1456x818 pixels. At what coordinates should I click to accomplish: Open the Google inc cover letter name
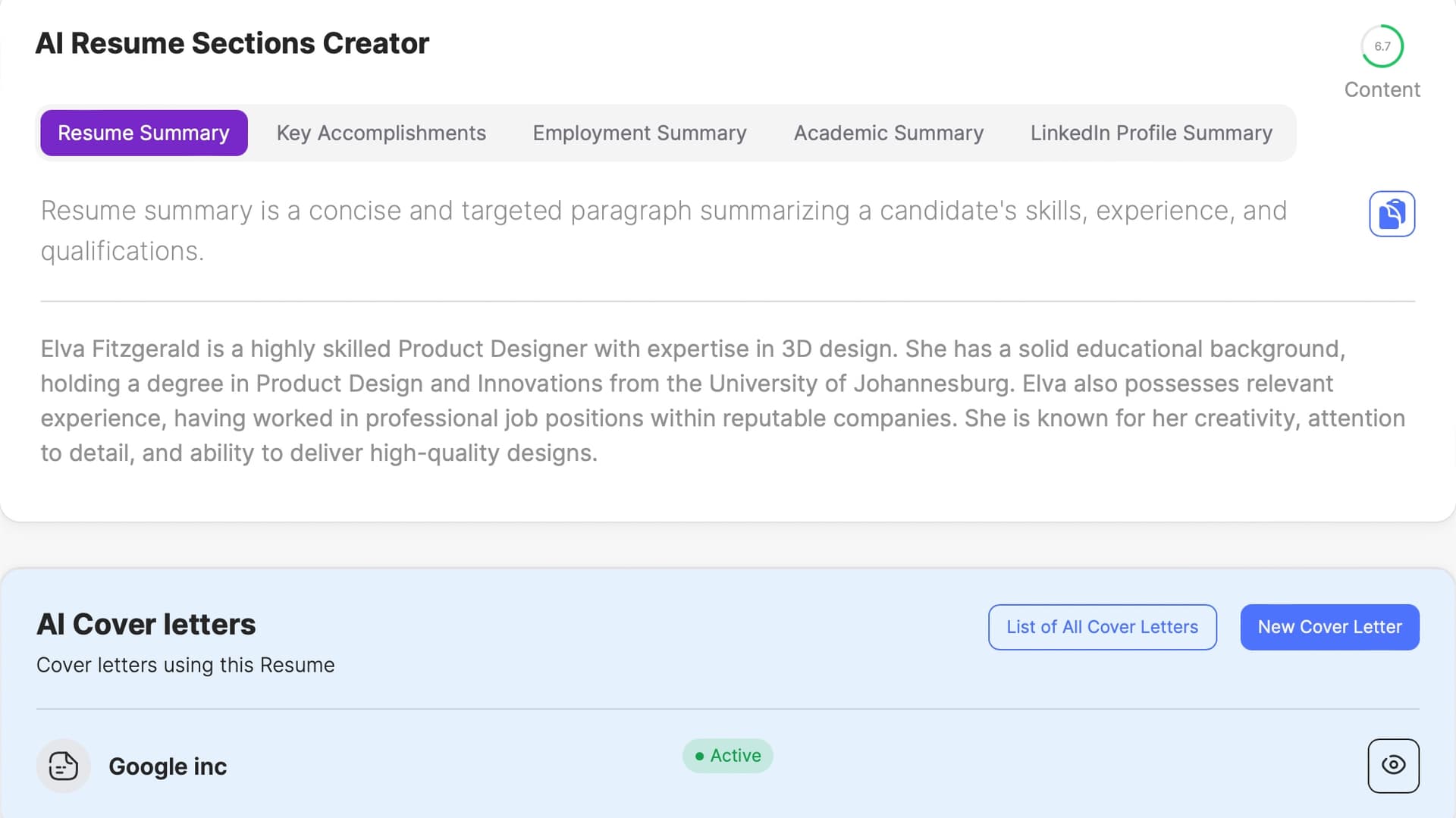click(x=168, y=766)
